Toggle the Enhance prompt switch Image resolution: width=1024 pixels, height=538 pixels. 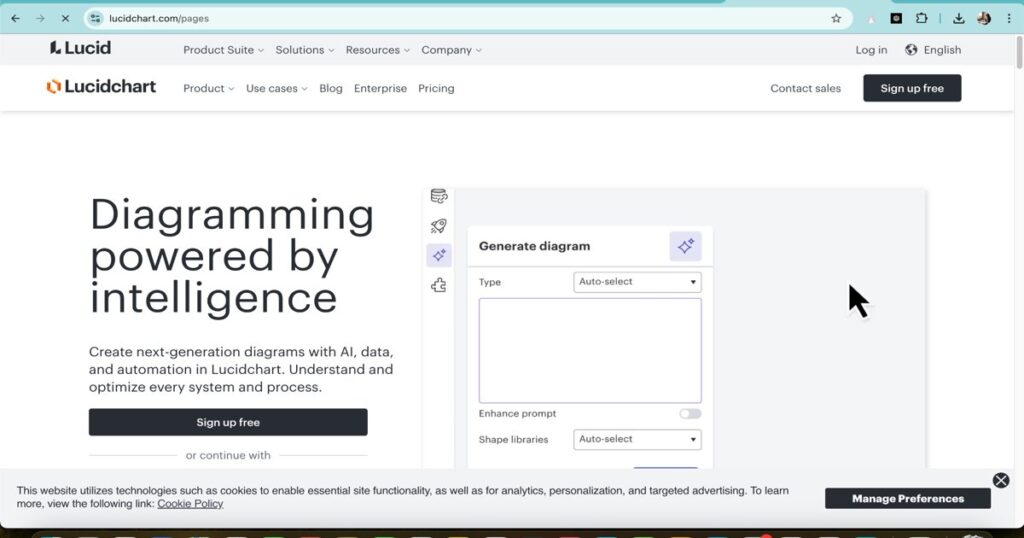[x=690, y=413]
